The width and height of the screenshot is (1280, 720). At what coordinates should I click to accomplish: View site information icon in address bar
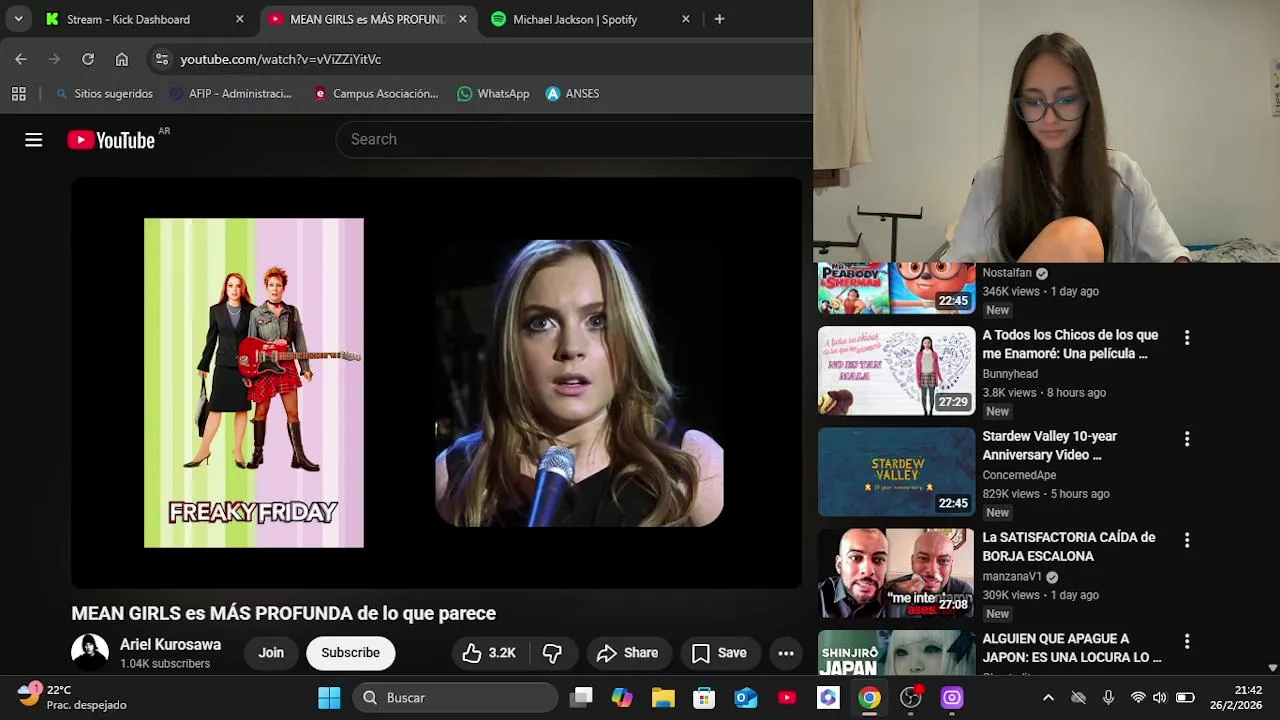pyautogui.click(x=161, y=59)
